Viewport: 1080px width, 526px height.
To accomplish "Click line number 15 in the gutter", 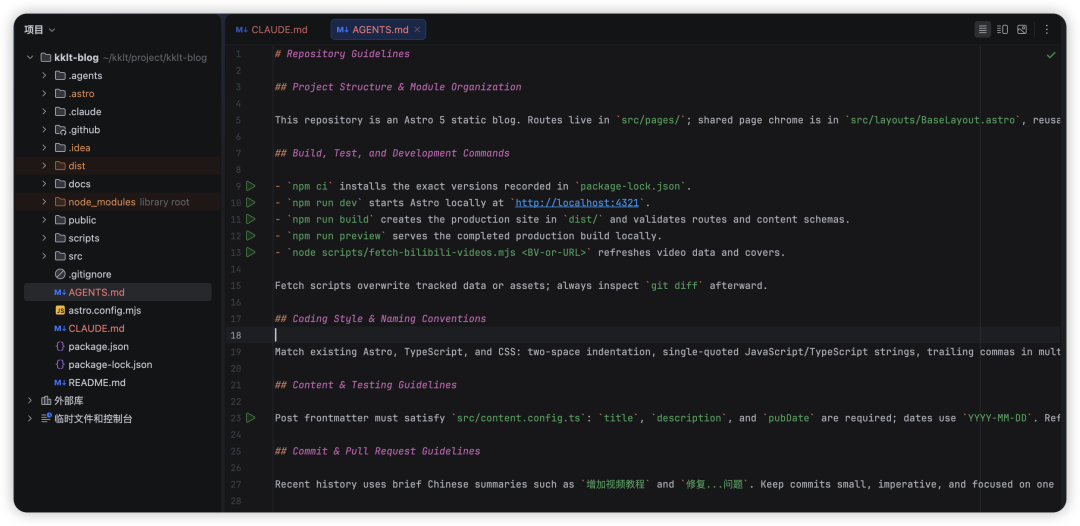I will click(236, 286).
